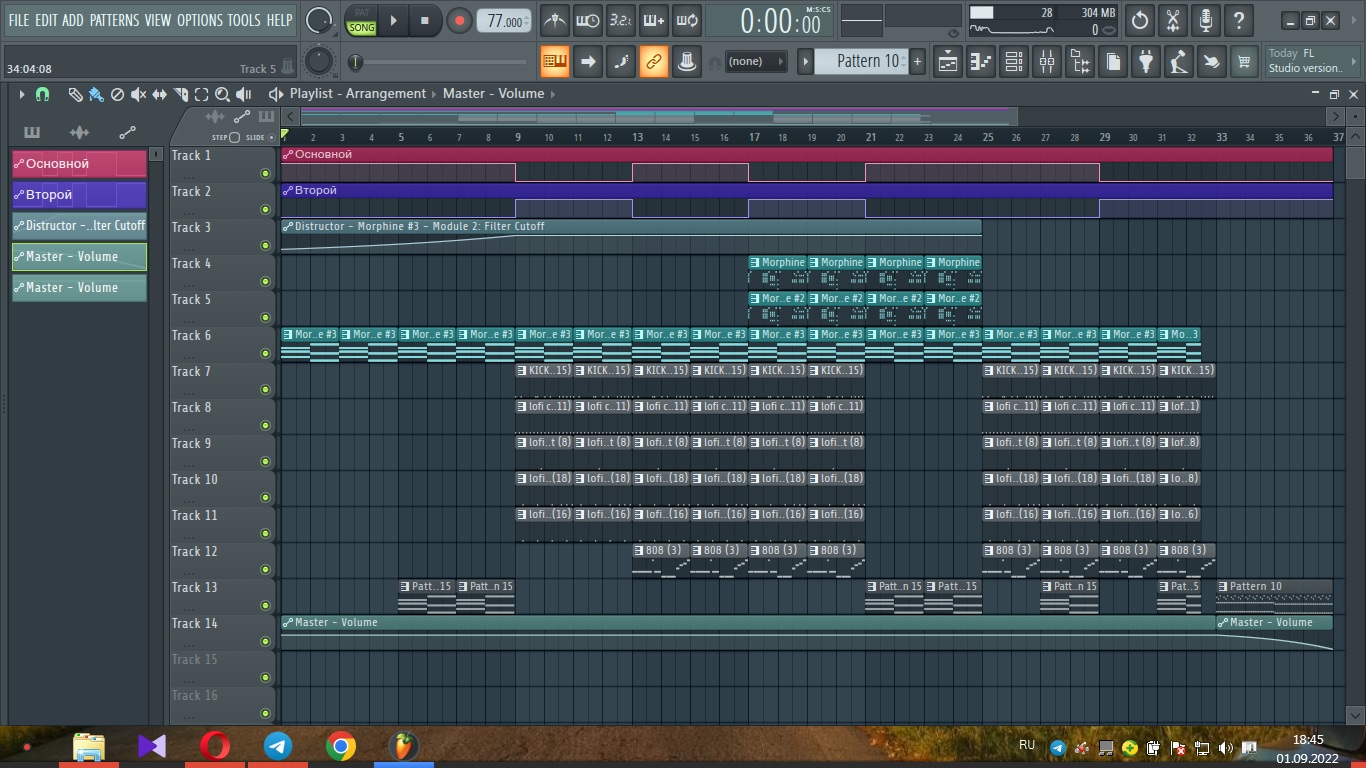The height and width of the screenshot is (768, 1366).
Task: Start playback with the play button
Action: tap(393, 20)
